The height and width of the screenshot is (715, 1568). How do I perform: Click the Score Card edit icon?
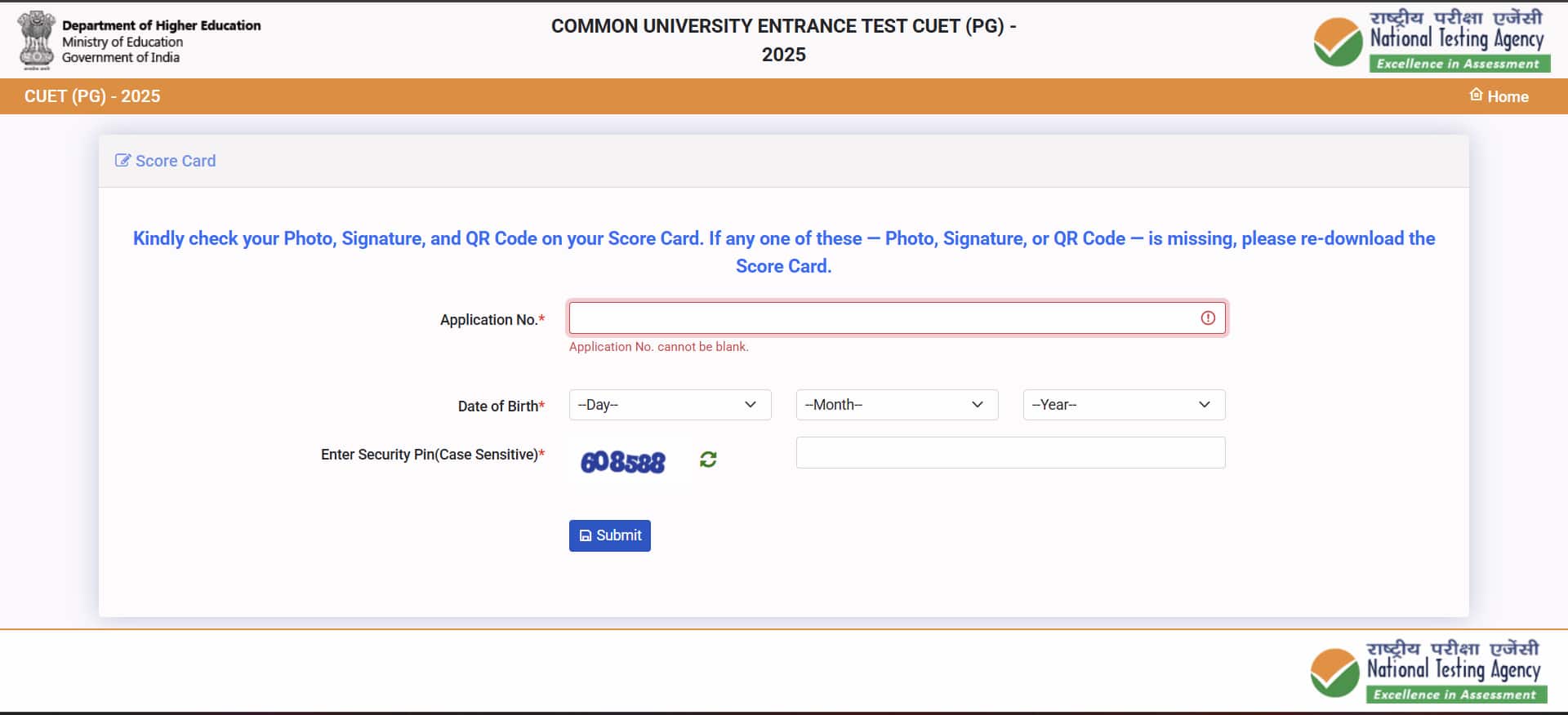pyautogui.click(x=122, y=160)
